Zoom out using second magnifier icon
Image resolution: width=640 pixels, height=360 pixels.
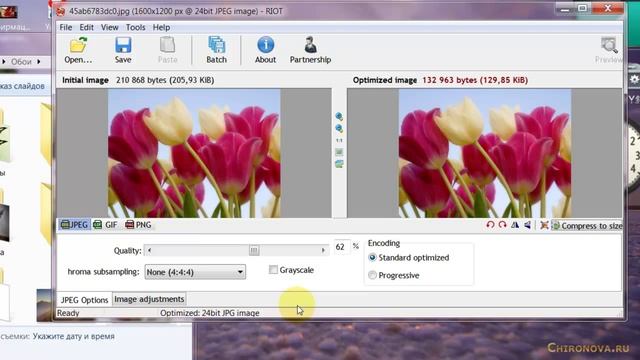[x=339, y=129]
